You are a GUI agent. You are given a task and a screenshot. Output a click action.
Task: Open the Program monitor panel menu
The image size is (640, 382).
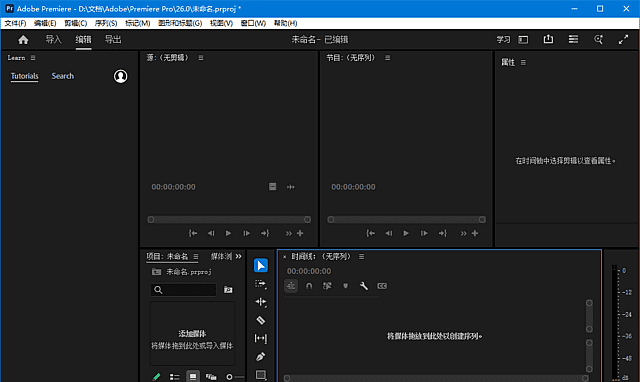tap(388, 58)
